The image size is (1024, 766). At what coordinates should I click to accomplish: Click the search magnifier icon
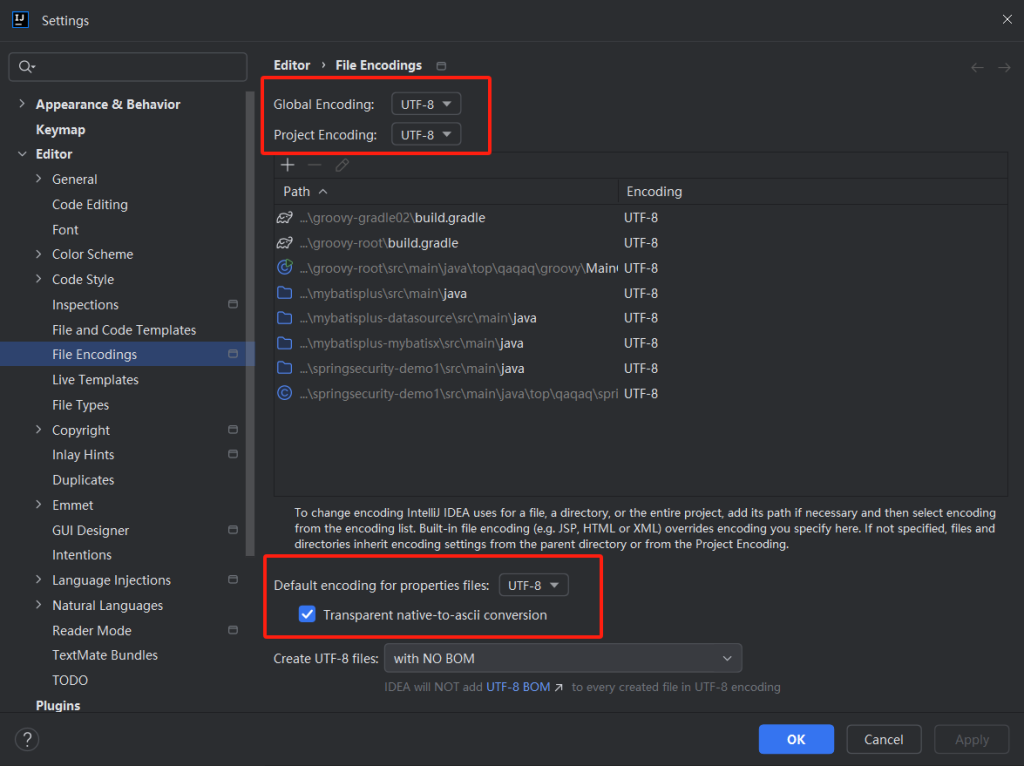coord(26,67)
